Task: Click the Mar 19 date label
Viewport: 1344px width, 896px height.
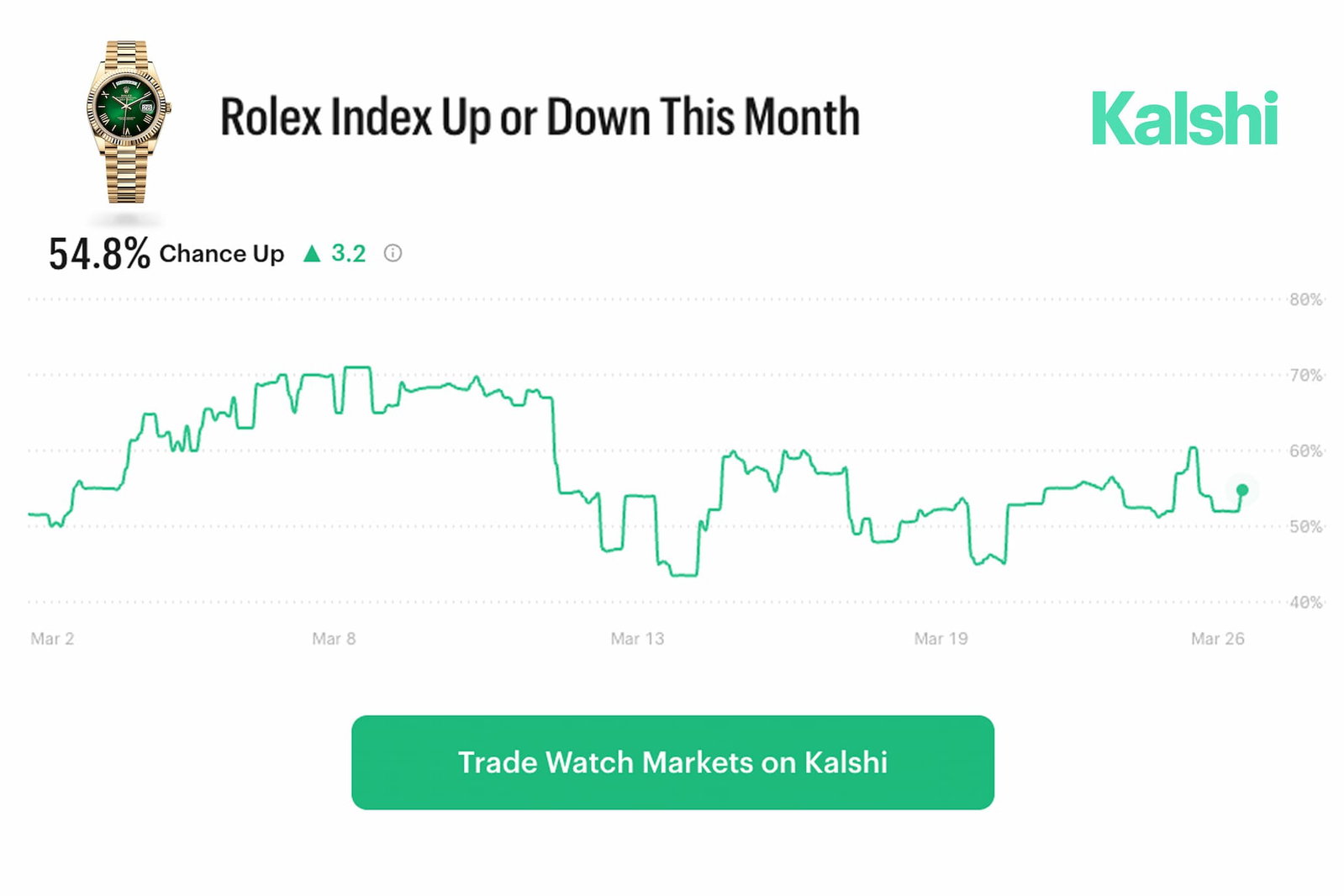Action: coord(941,639)
